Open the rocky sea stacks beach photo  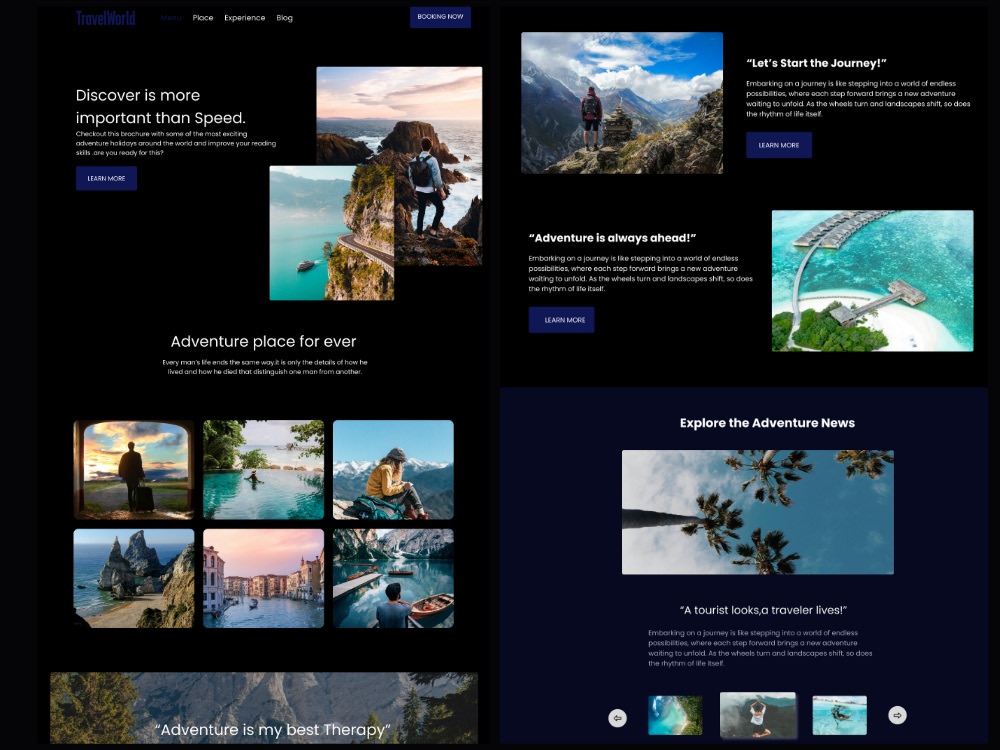point(134,578)
